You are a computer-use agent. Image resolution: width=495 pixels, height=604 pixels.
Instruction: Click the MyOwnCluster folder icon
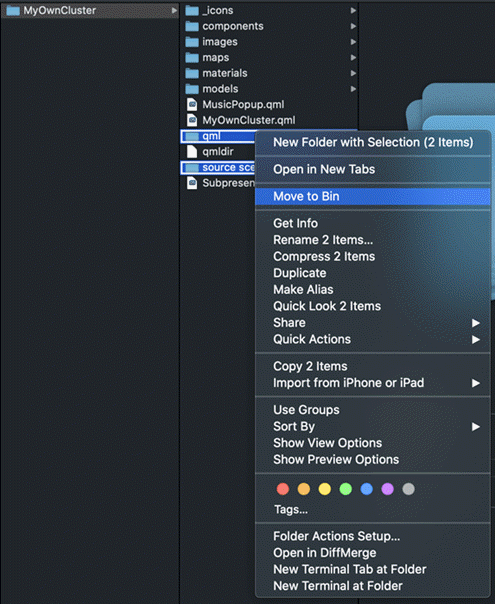[x=13, y=10]
